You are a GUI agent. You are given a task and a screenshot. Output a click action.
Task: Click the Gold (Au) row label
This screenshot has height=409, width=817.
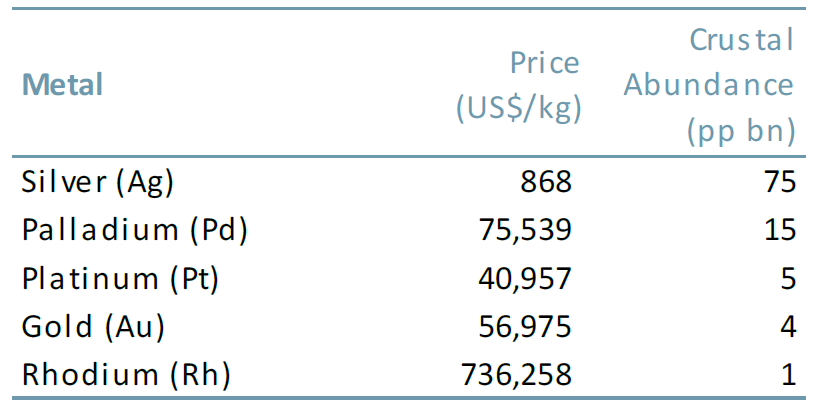coord(93,326)
